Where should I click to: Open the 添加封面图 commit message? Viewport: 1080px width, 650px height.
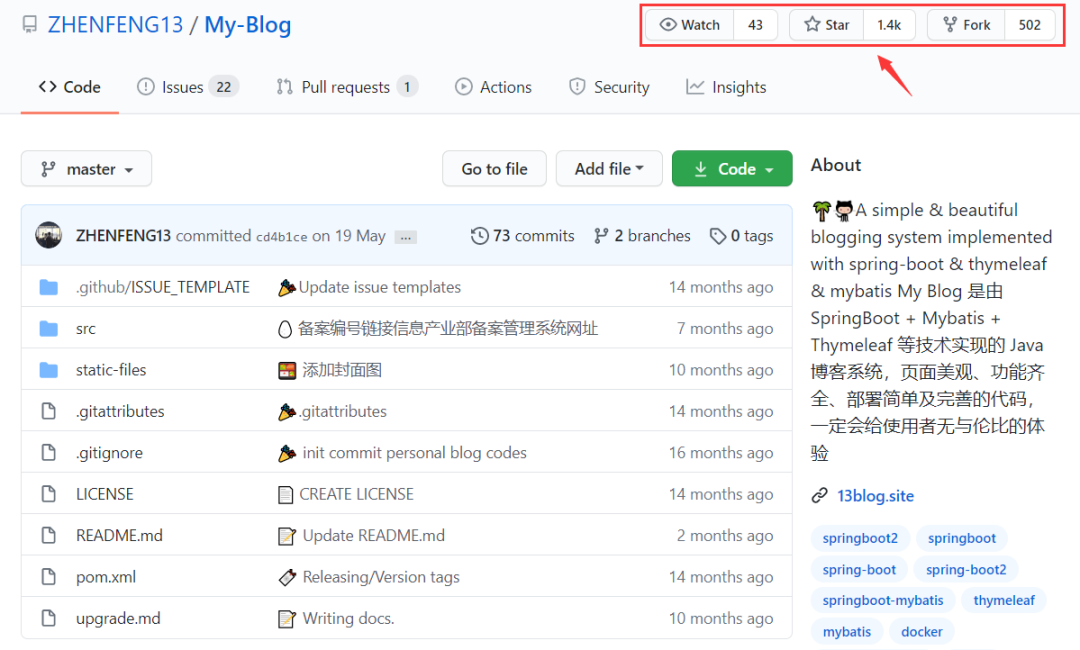click(x=342, y=370)
